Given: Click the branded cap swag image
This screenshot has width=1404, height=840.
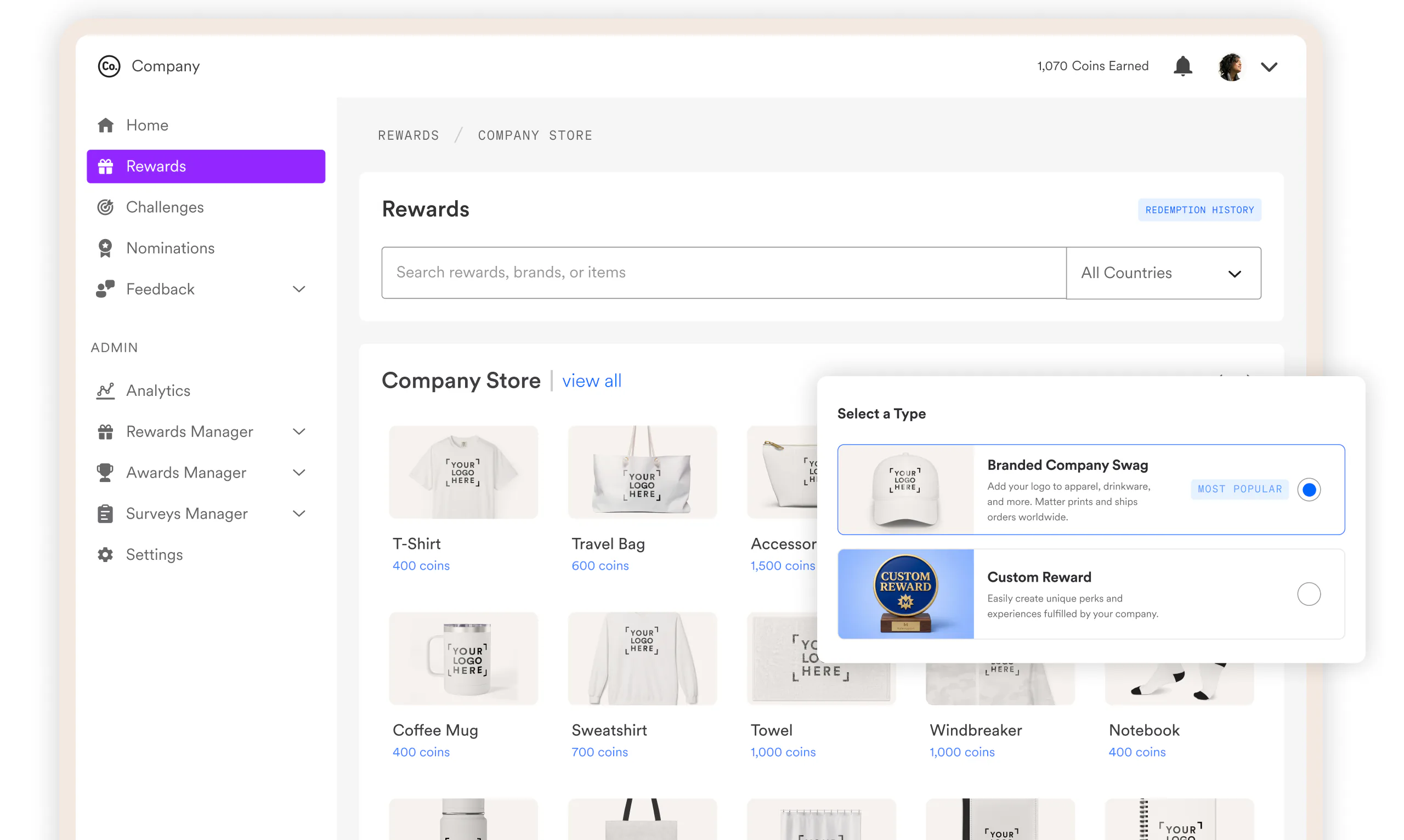Looking at the screenshot, I should (906, 490).
